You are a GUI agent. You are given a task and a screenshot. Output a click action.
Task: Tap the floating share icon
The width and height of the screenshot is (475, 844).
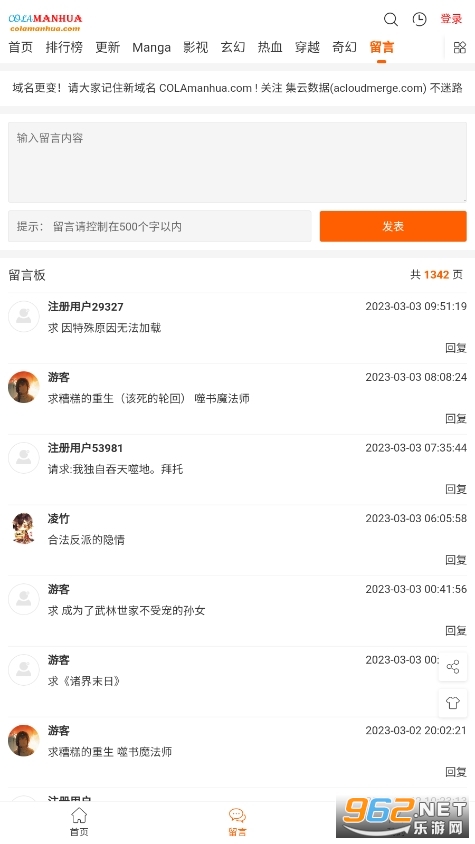[x=452, y=667]
